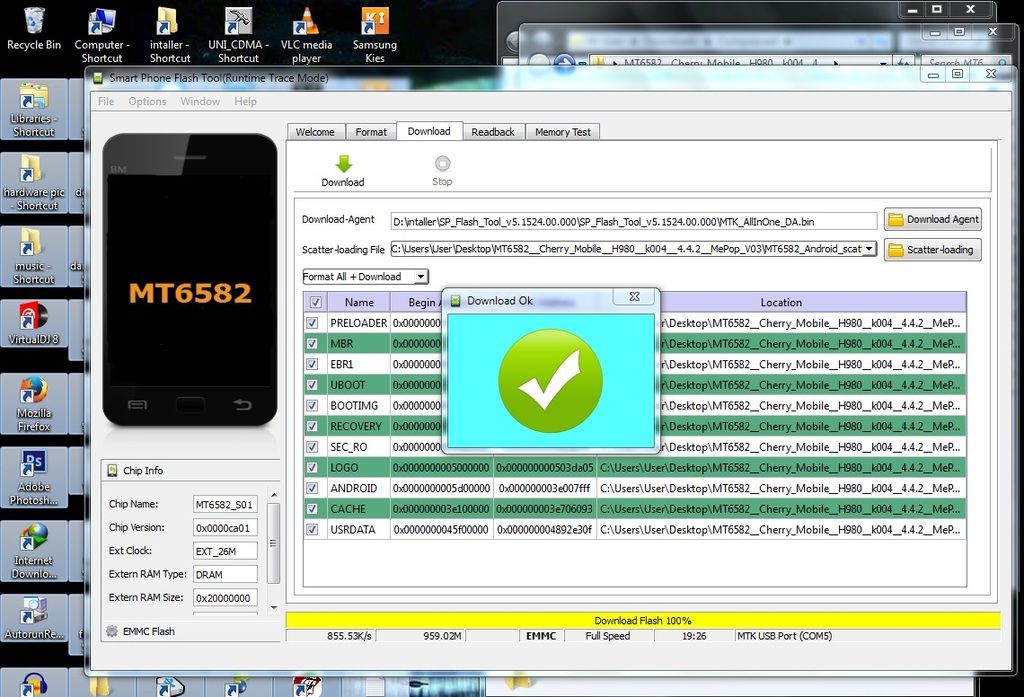Viewport: 1024px width, 697px height.
Task: Click the Download-Agent file path field
Action: [x=619, y=221]
